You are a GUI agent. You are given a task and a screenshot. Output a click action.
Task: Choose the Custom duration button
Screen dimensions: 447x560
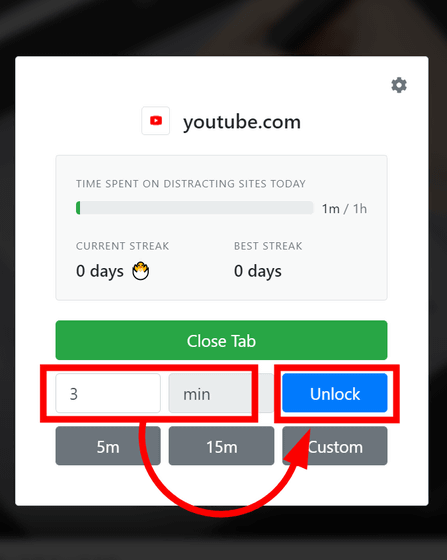335,446
